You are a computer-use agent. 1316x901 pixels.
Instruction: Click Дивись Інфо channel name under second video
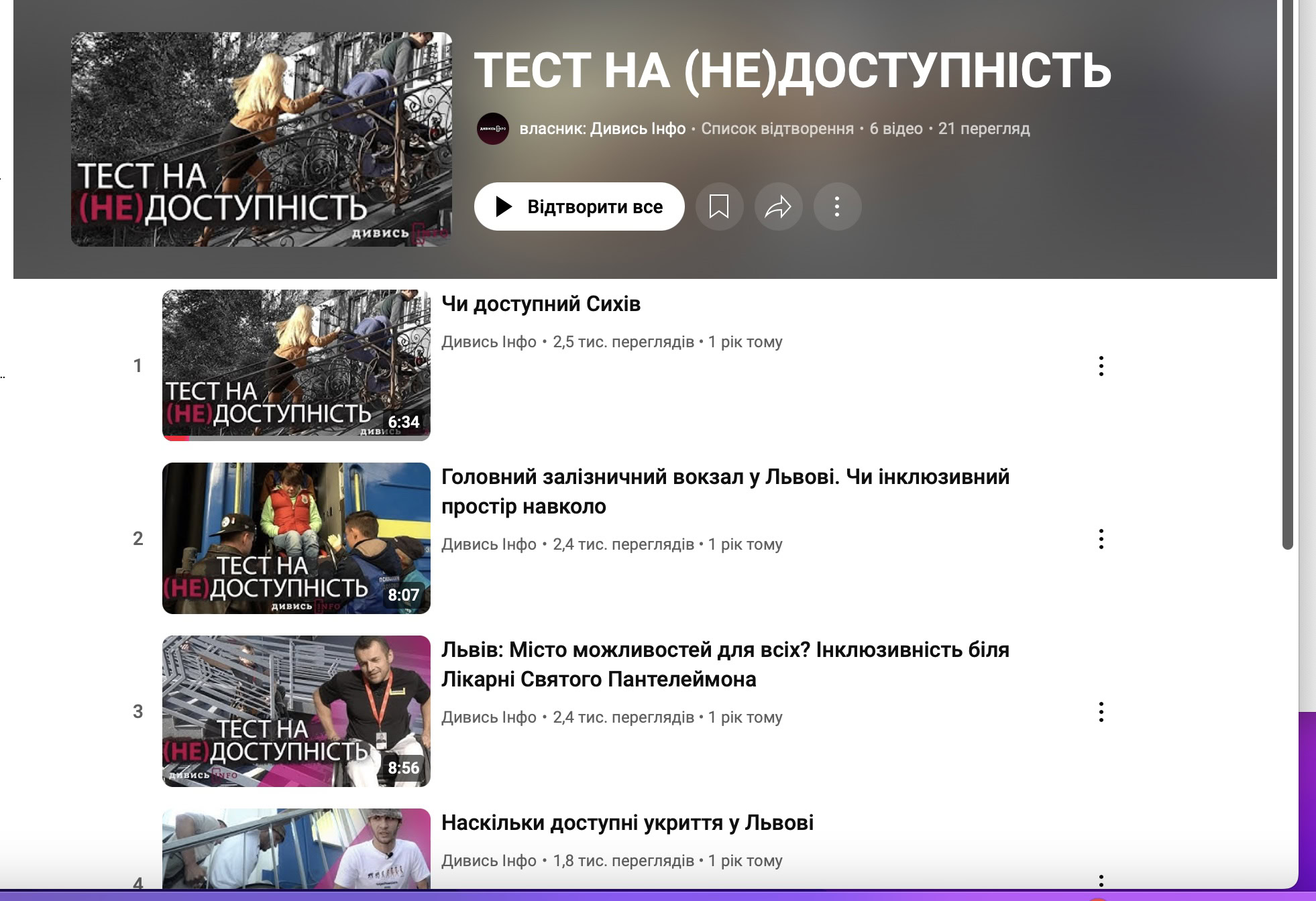(488, 544)
